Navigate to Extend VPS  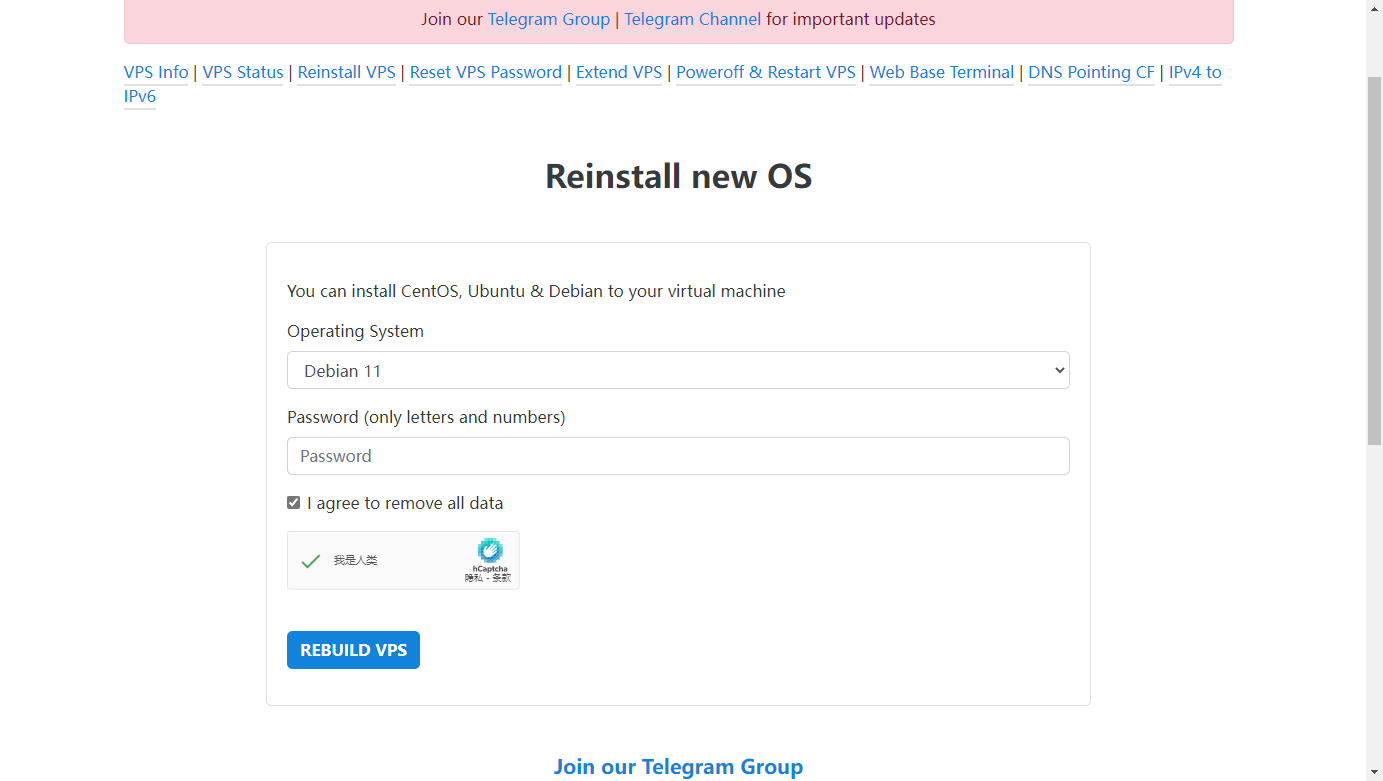click(619, 72)
